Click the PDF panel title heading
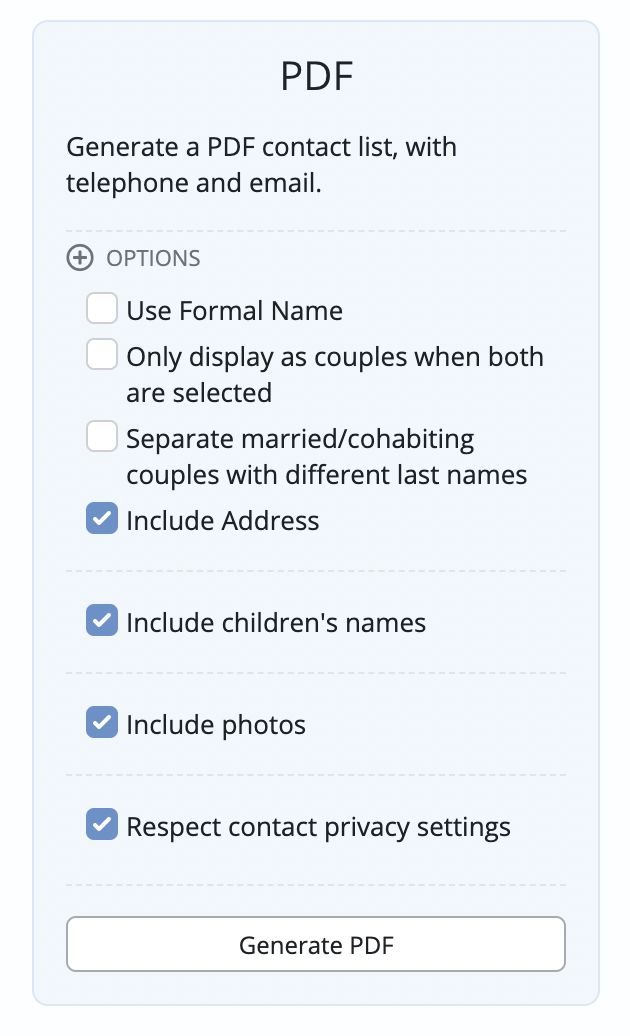Viewport: 630px width, 1036px height. (316, 77)
